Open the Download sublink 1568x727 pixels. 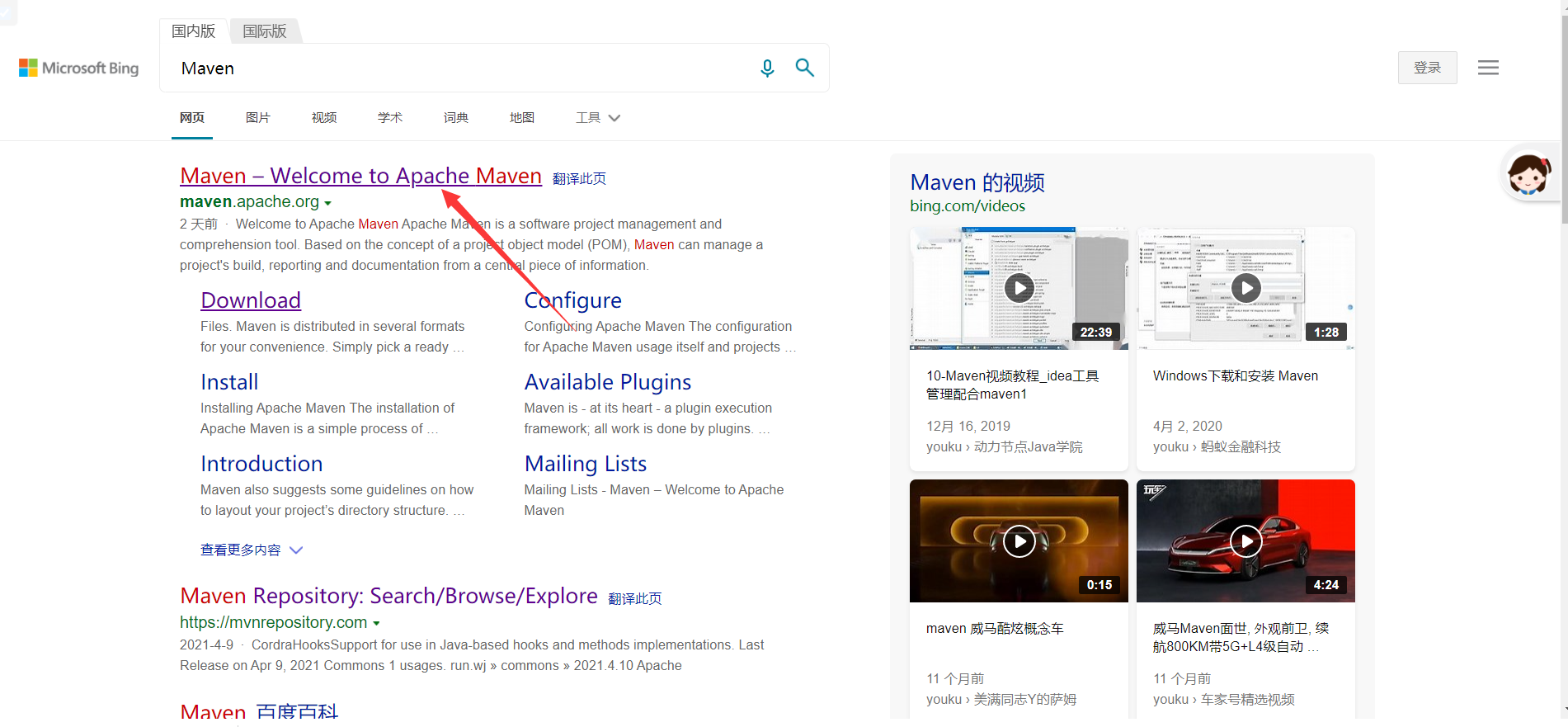pos(251,300)
